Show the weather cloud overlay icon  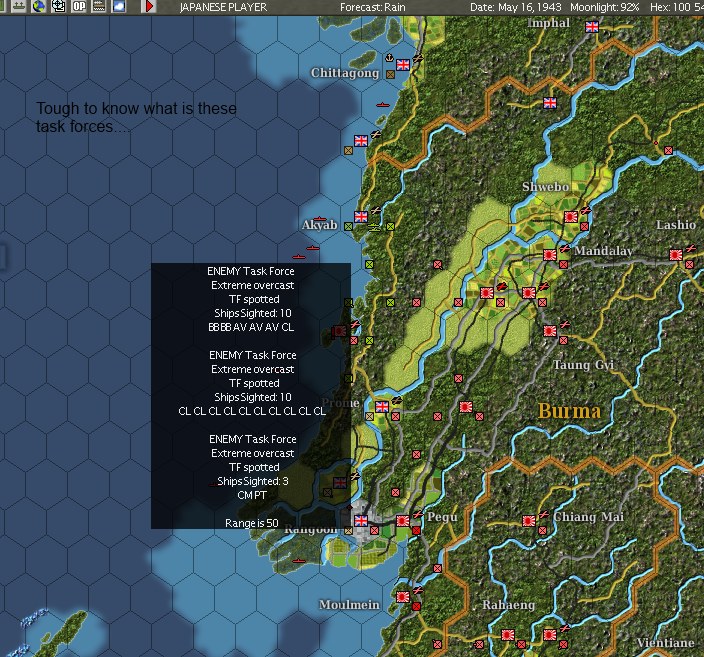coord(119,6)
